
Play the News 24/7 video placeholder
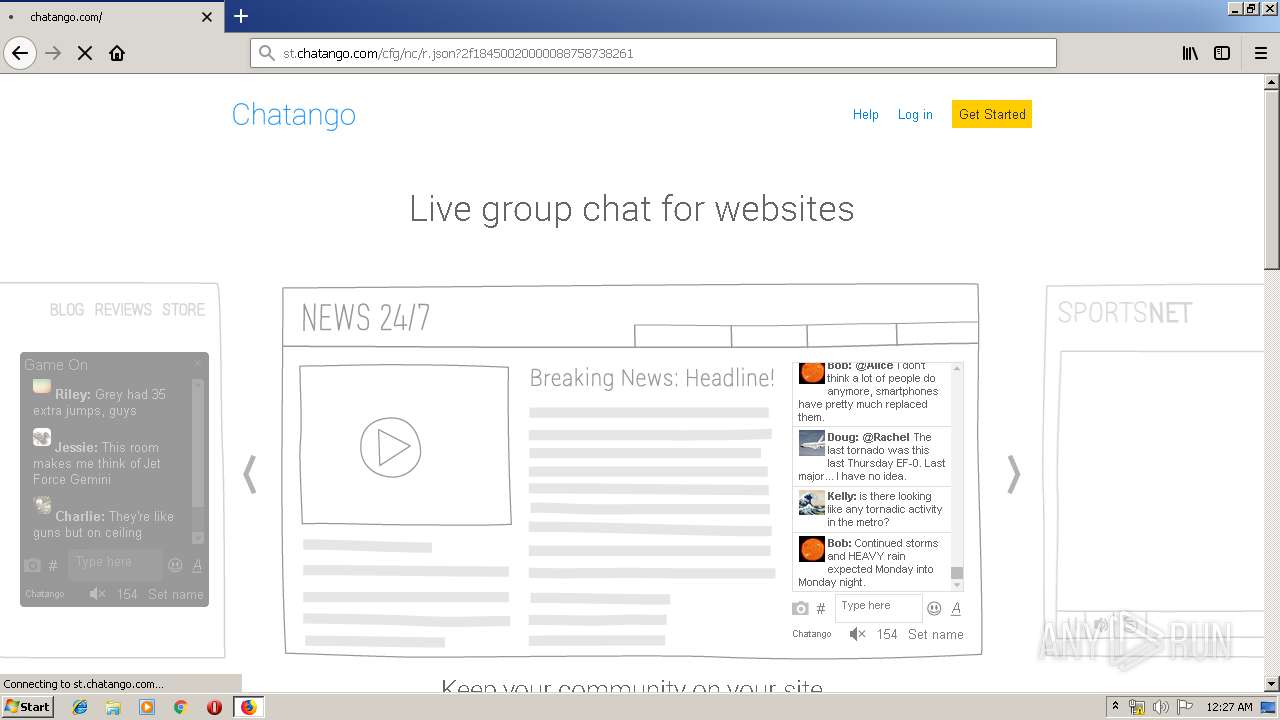[x=391, y=447]
